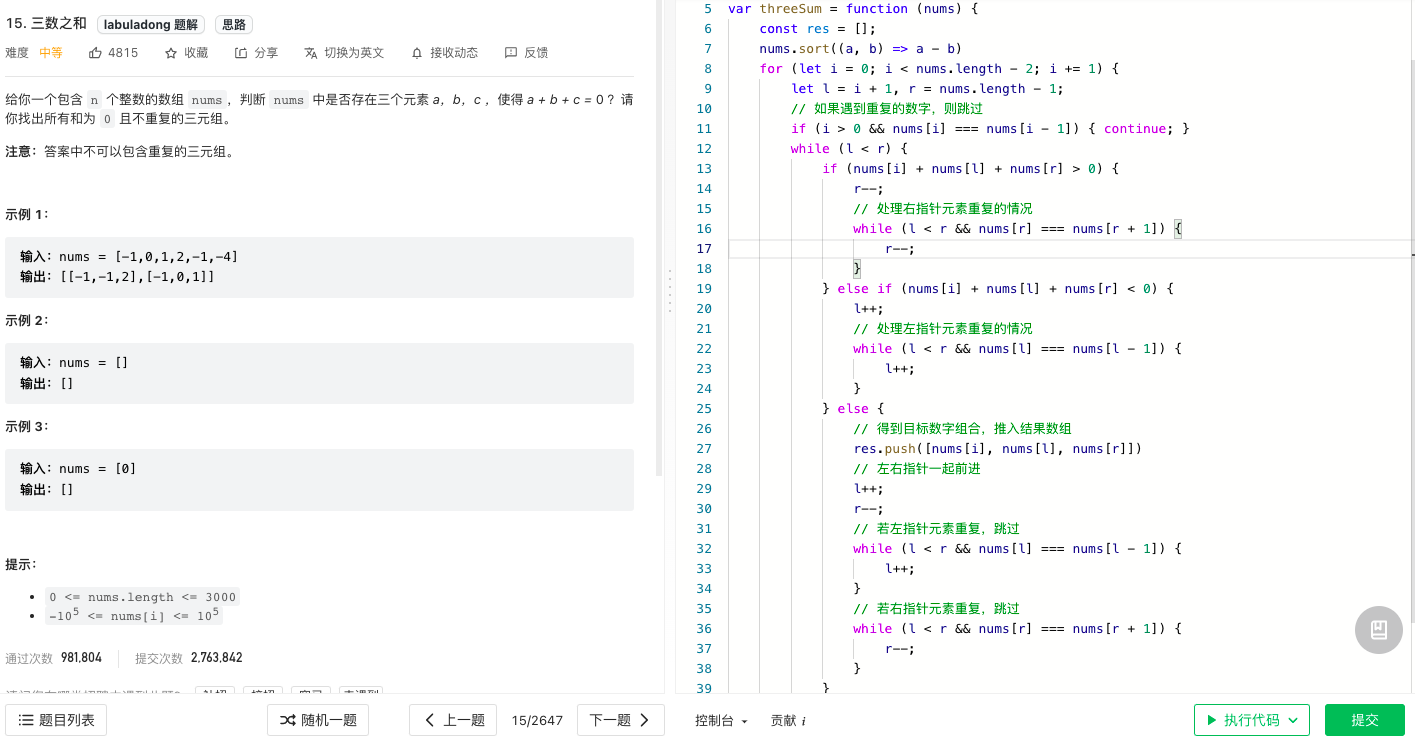
Task: Click the res.push line in the editor
Action: 997,448
